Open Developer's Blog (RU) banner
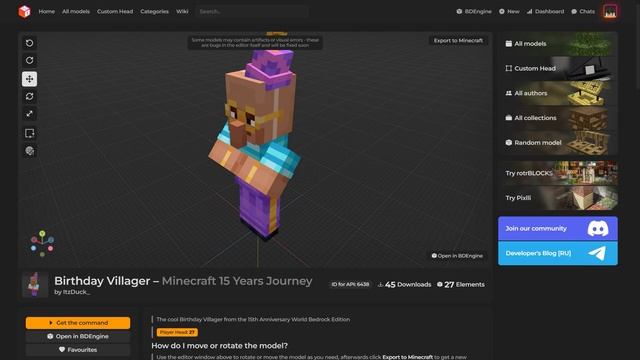The width and height of the screenshot is (640, 360). point(558,253)
